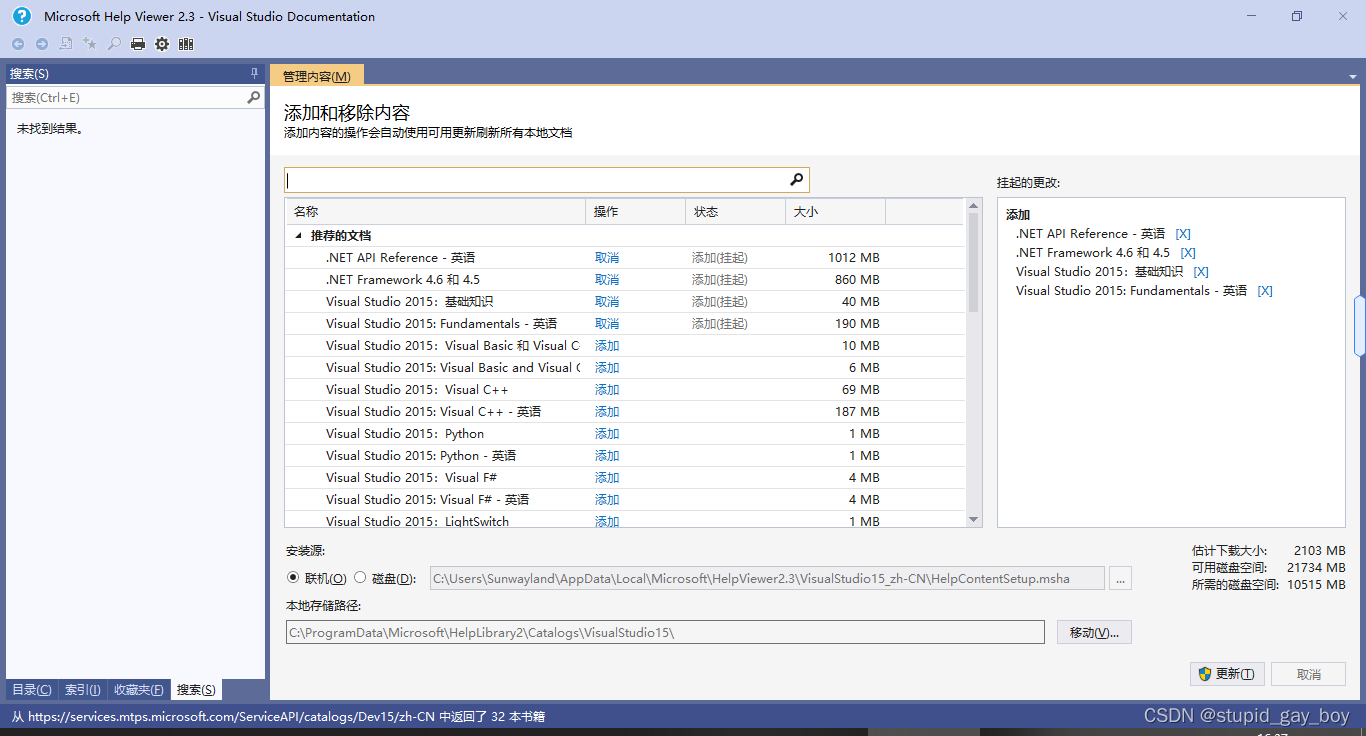Click the Help Viewer question mark icon

pos(21,16)
